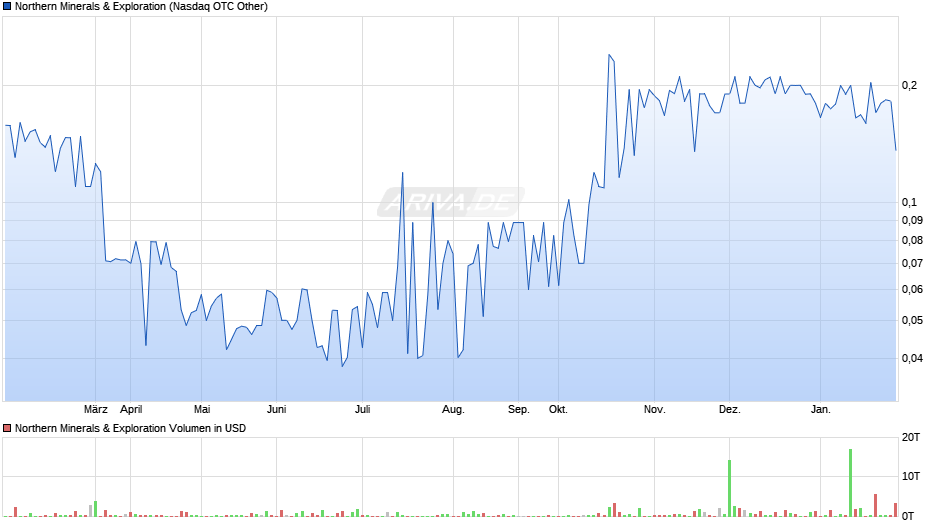Click the red volume legend square

(x=7, y=428)
